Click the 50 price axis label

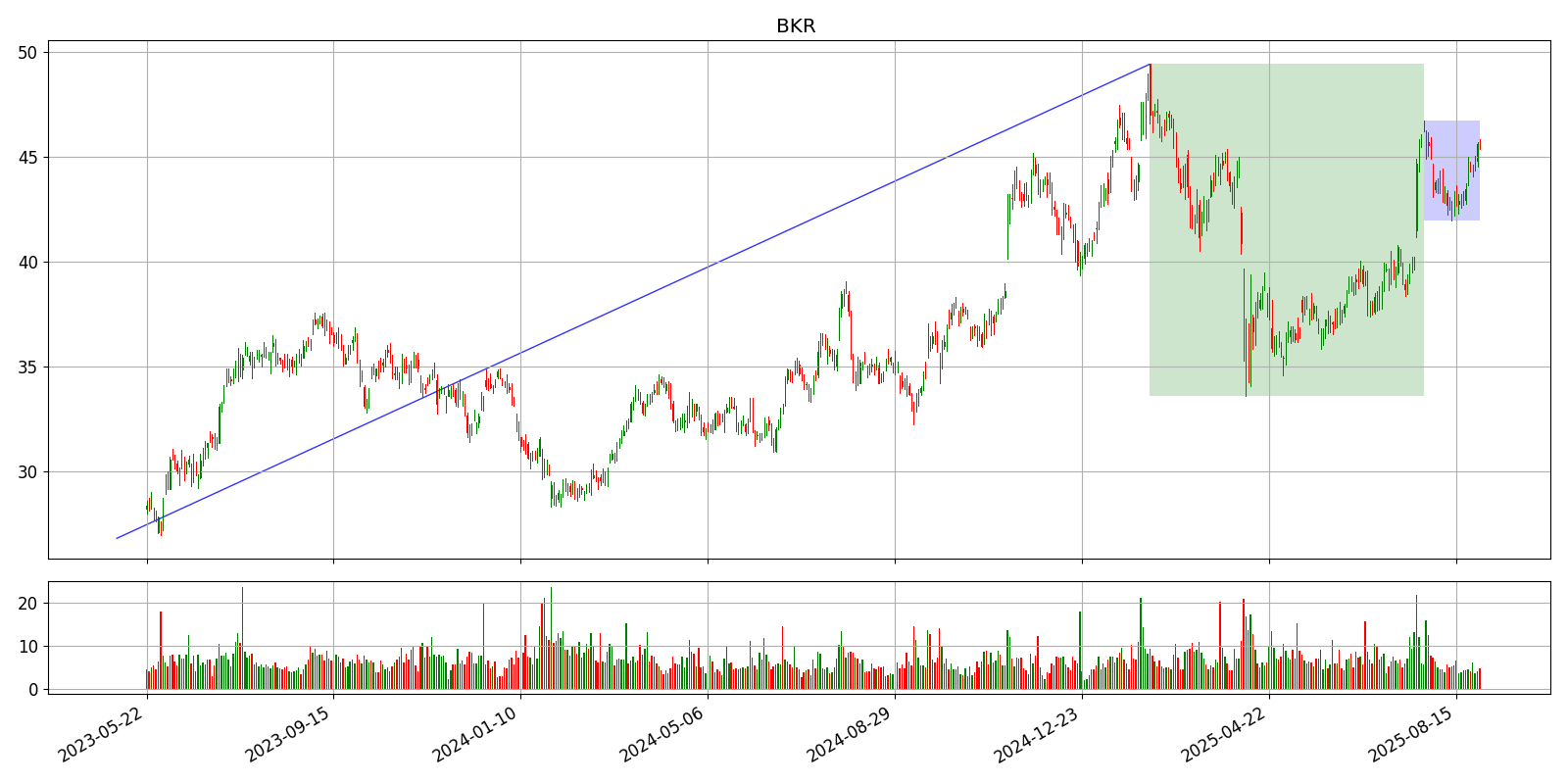(x=27, y=52)
